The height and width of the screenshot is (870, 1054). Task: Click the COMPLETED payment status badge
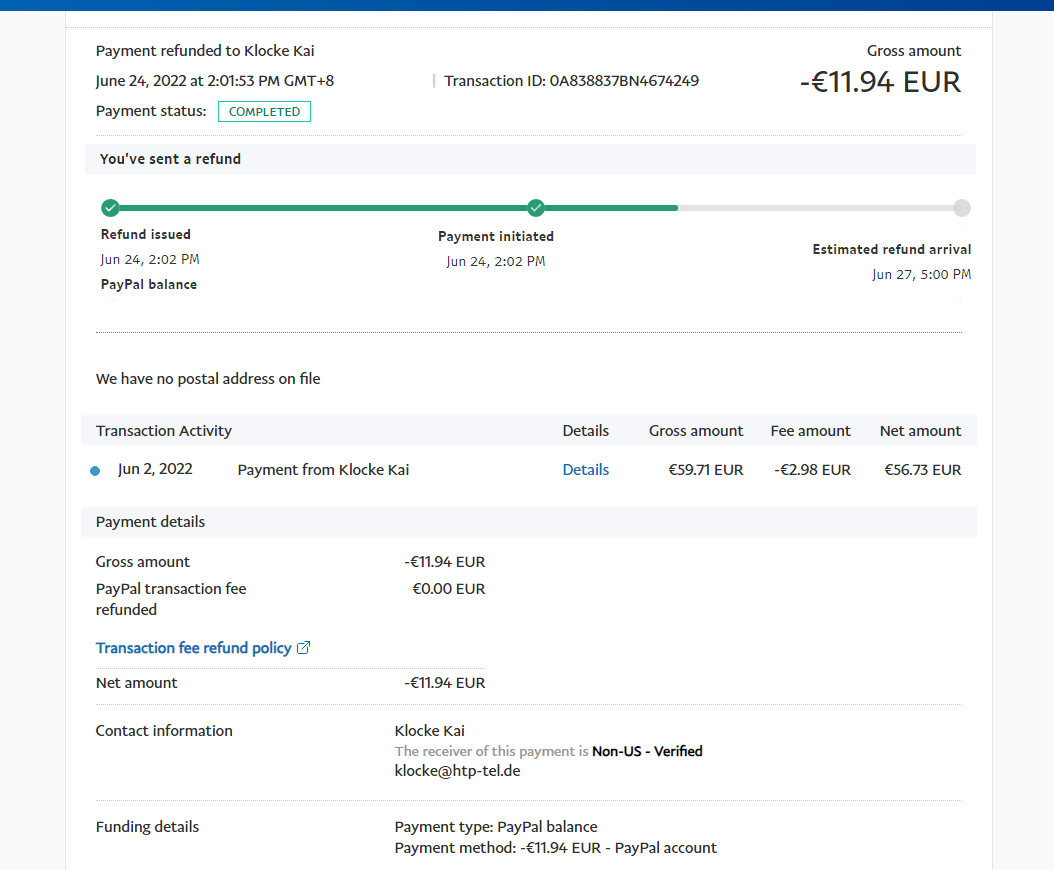[x=264, y=112]
